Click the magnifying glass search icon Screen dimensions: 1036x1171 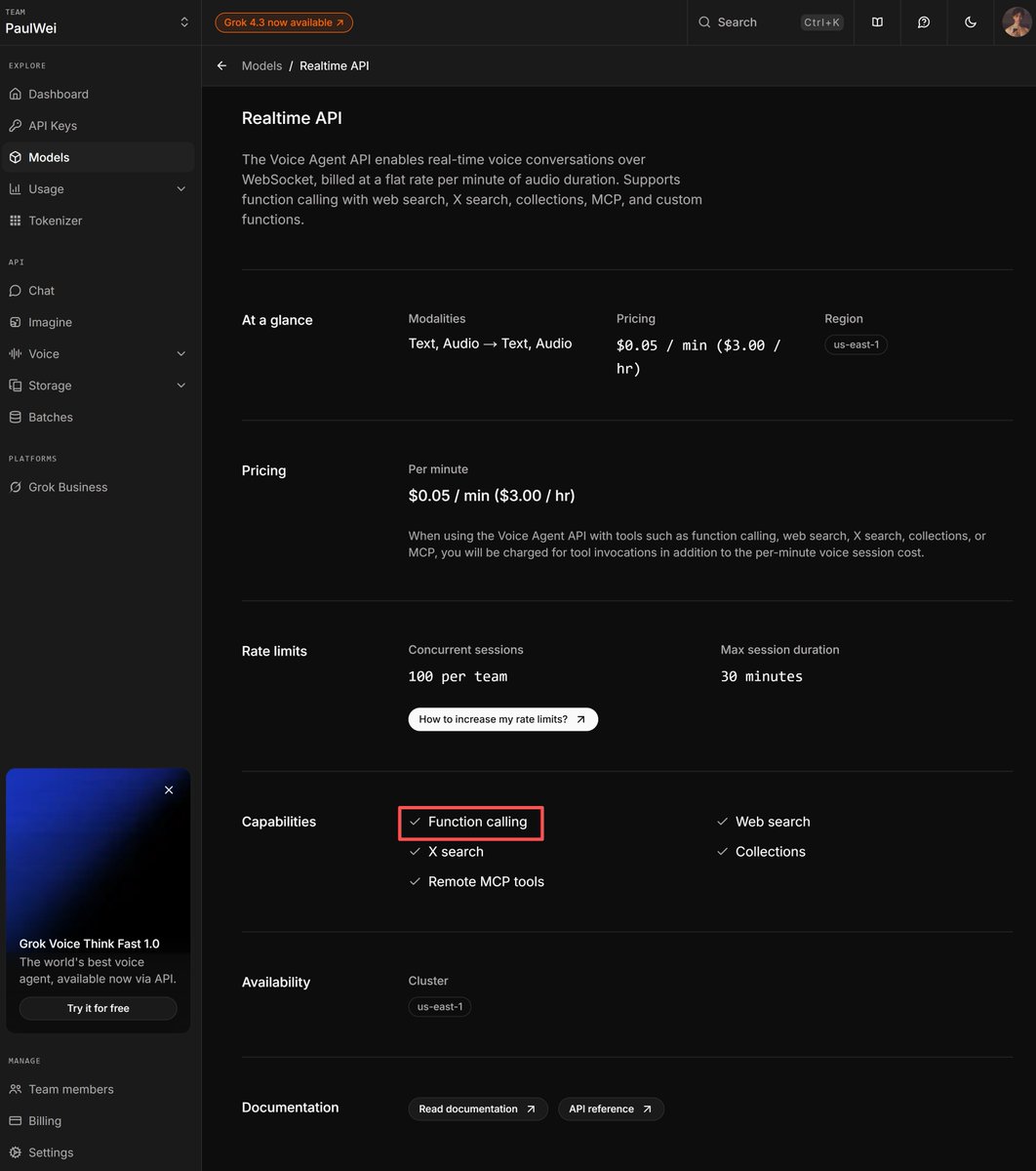coord(704,22)
